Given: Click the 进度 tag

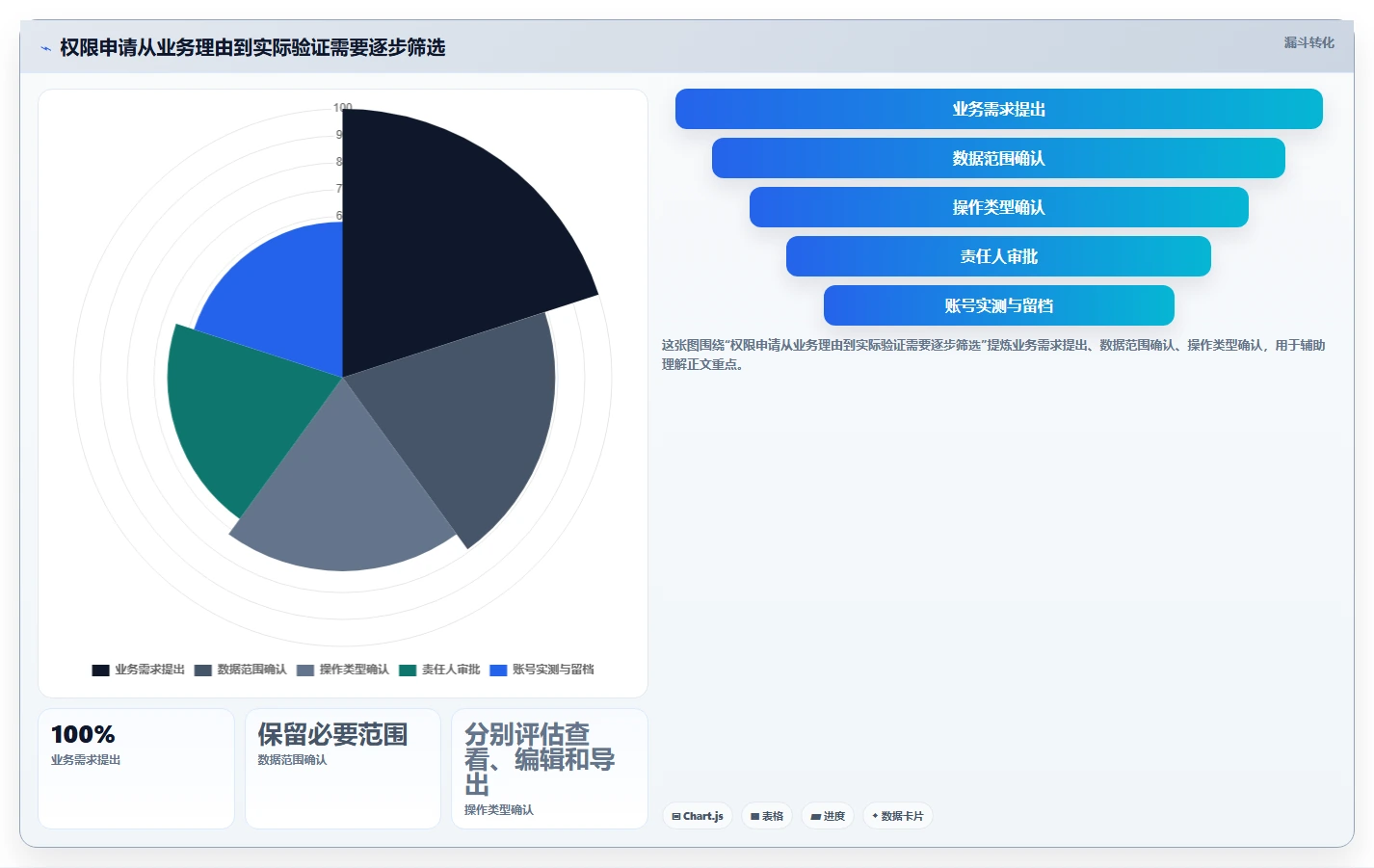Looking at the screenshot, I should pos(828,816).
